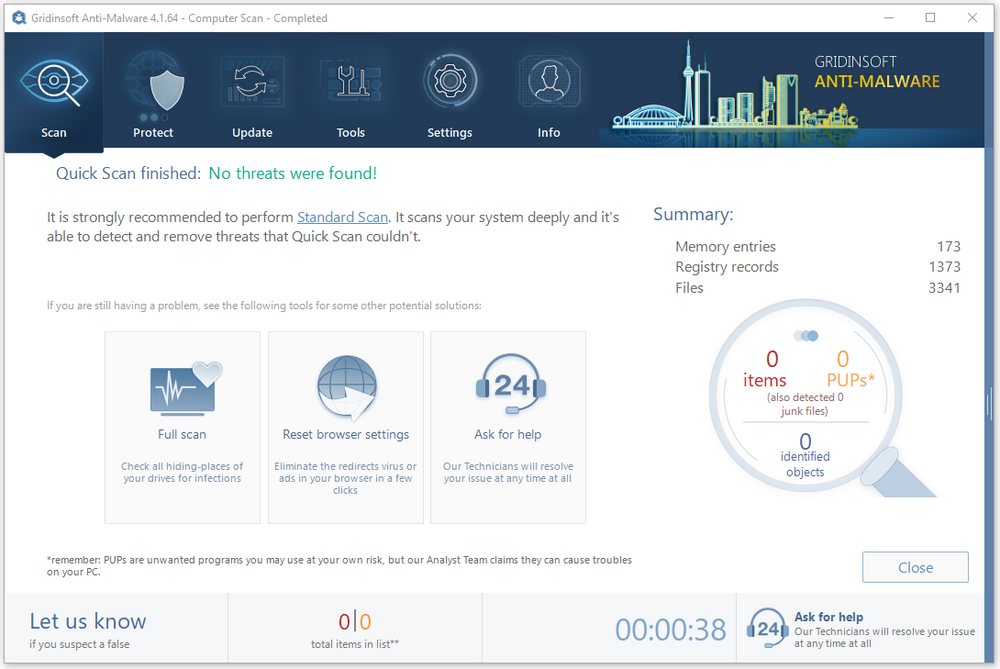1000x669 pixels.
Task: Click the Let us know heading
Action: pyautogui.click(x=88, y=621)
